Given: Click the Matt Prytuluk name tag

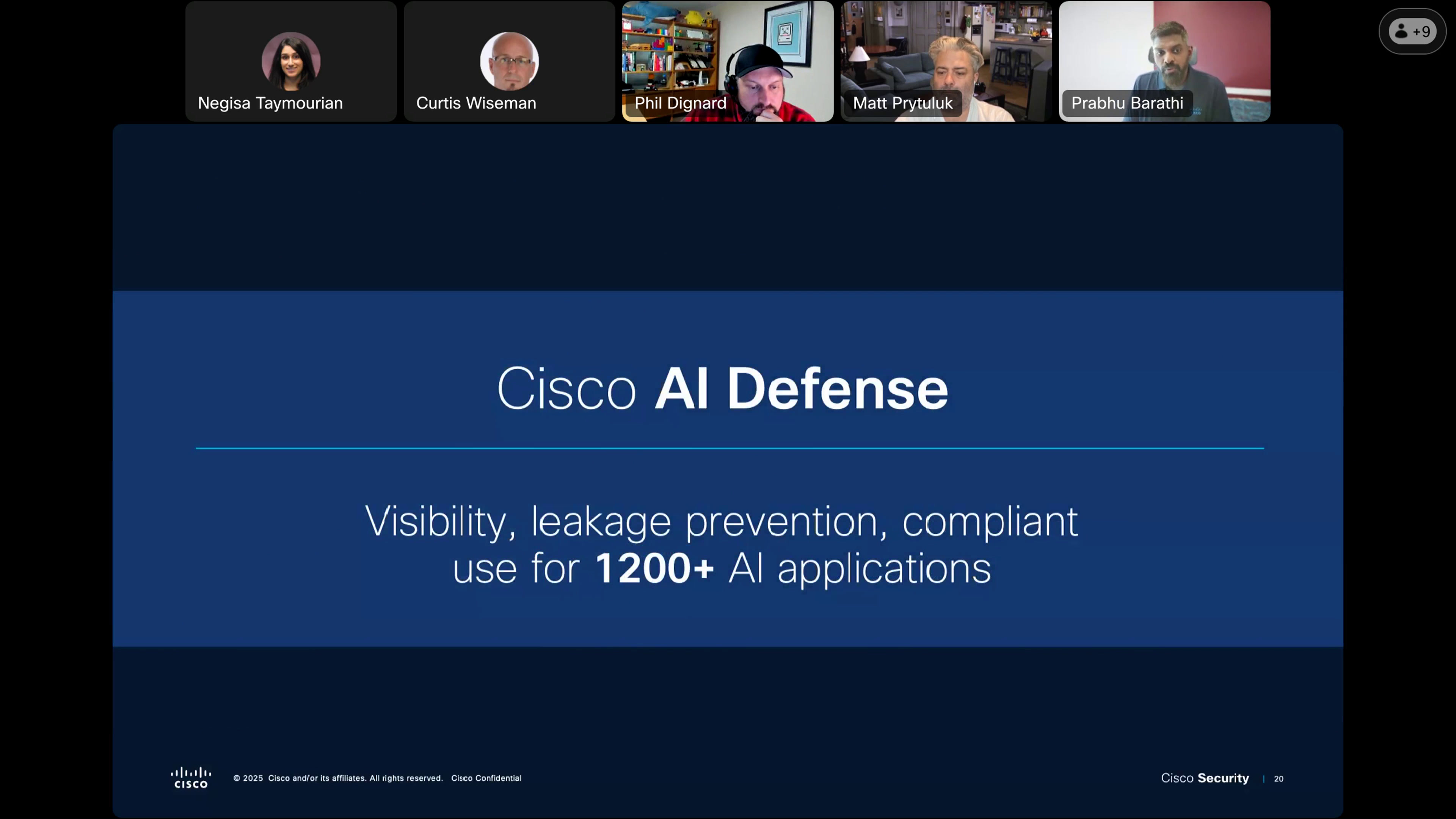Looking at the screenshot, I should coord(902,103).
